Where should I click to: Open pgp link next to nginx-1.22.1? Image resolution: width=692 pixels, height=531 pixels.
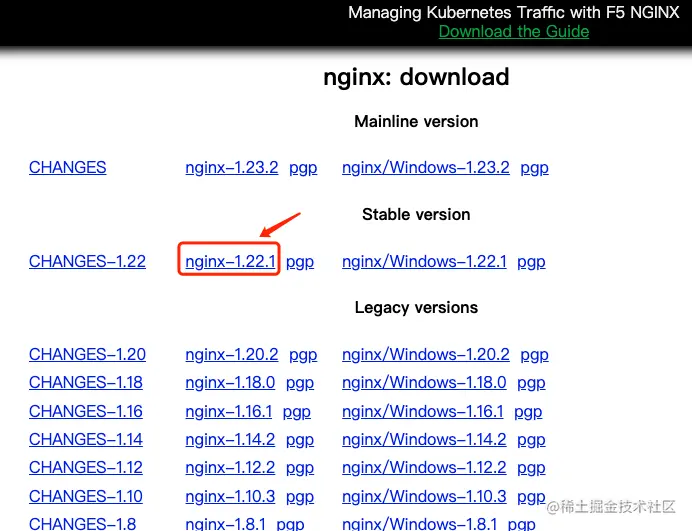(x=300, y=263)
